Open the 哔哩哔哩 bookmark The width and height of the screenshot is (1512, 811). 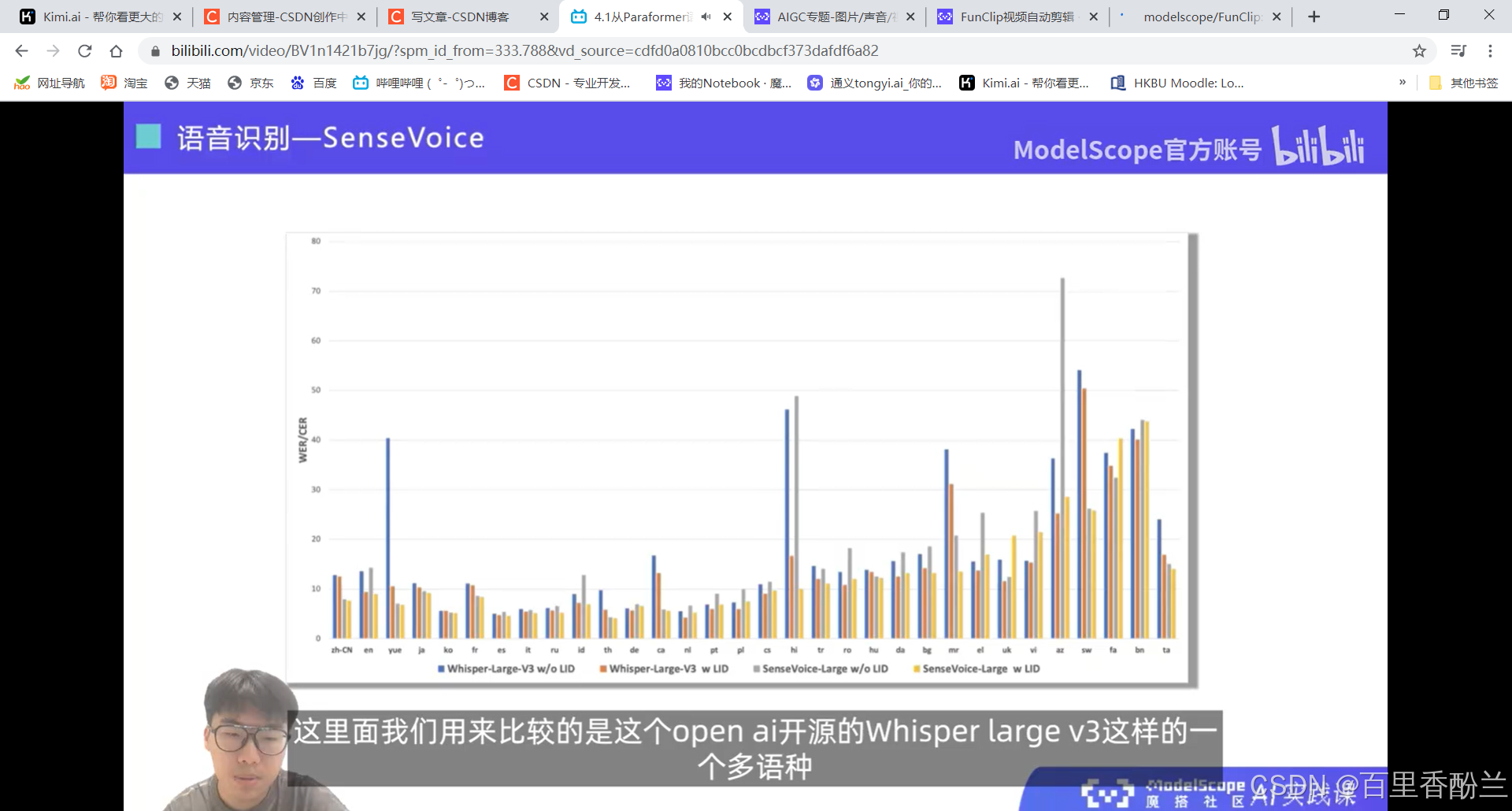point(419,83)
